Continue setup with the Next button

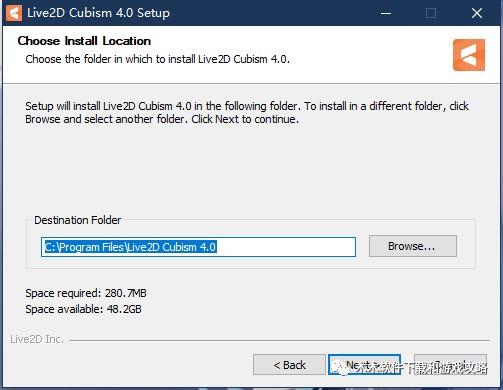coord(364,365)
